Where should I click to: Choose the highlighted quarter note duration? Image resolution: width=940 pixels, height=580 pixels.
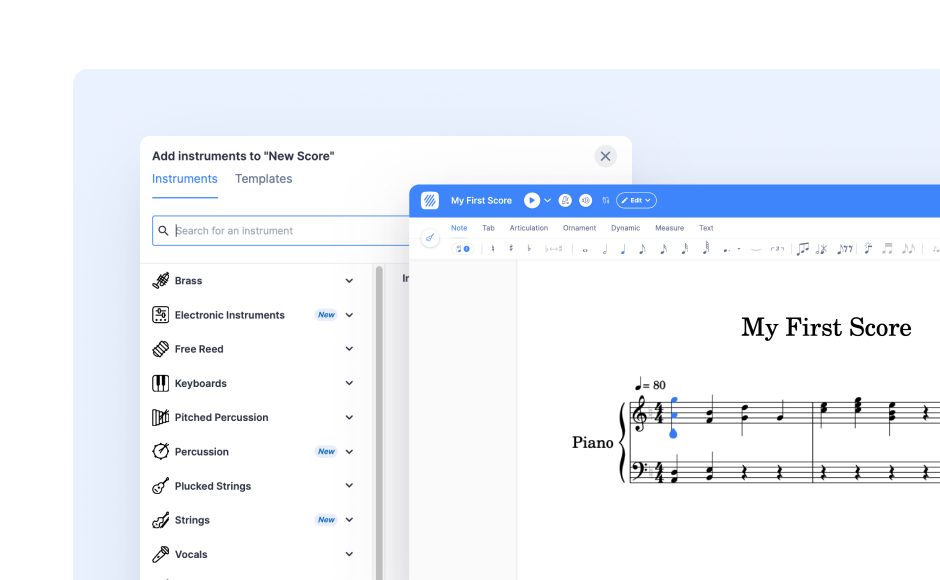pos(622,249)
